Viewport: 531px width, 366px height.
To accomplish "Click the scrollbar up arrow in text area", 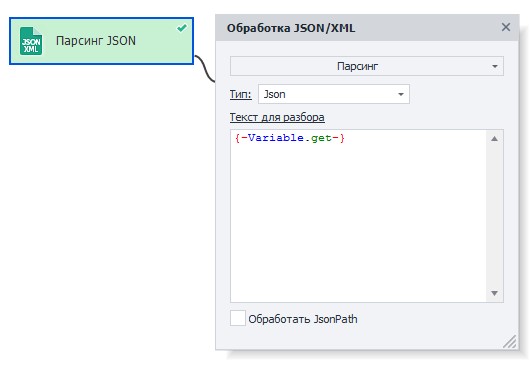I will click(494, 138).
